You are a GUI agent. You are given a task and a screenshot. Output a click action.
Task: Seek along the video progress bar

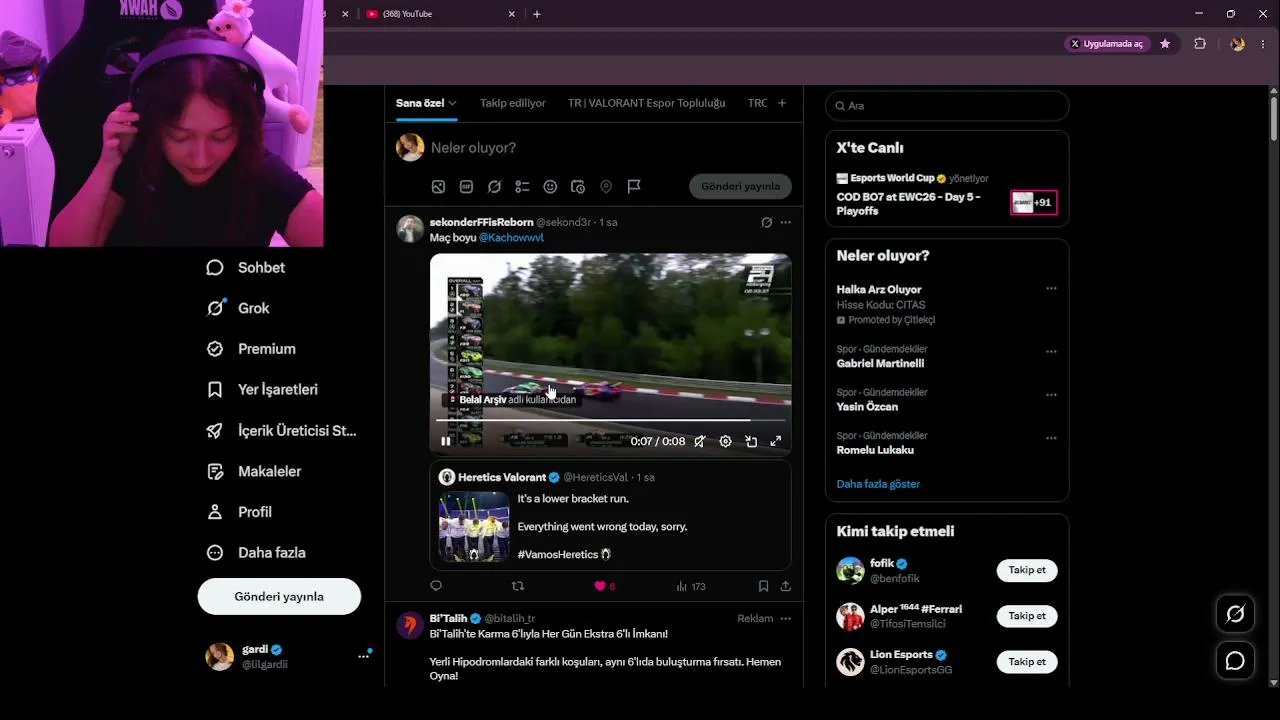click(610, 420)
